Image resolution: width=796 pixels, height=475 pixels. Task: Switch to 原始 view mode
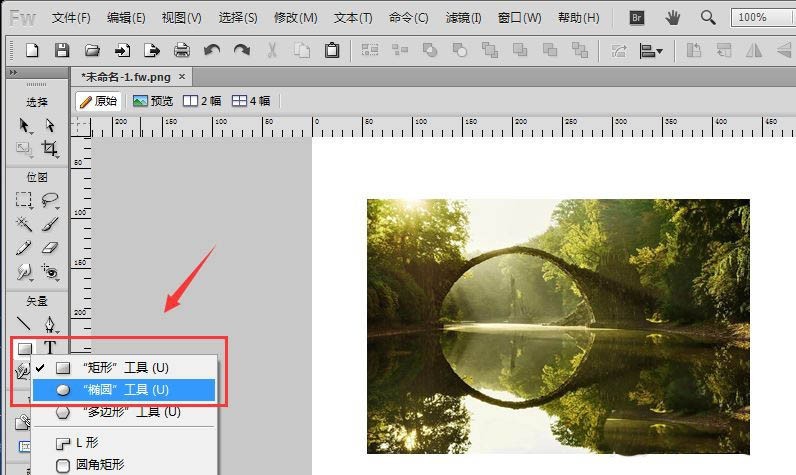pos(99,101)
